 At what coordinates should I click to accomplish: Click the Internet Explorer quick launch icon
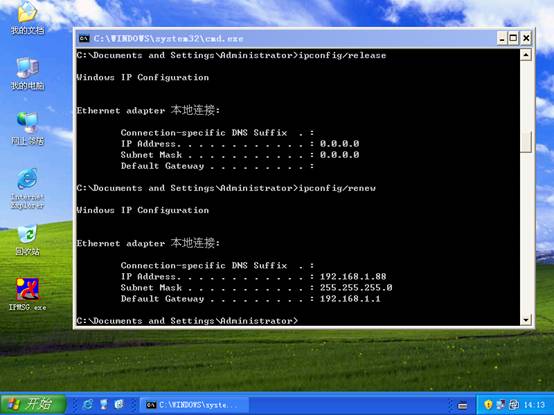coord(87,404)
